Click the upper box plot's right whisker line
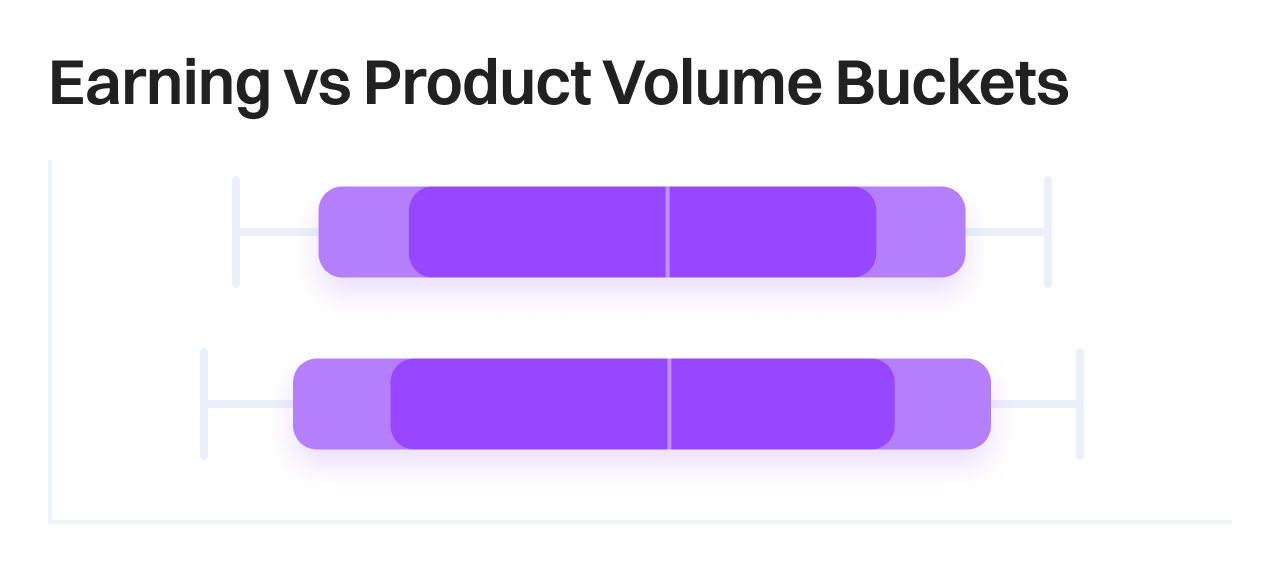The width and height of the screenshot is (1280, 572). click(x=1006, y=232)
